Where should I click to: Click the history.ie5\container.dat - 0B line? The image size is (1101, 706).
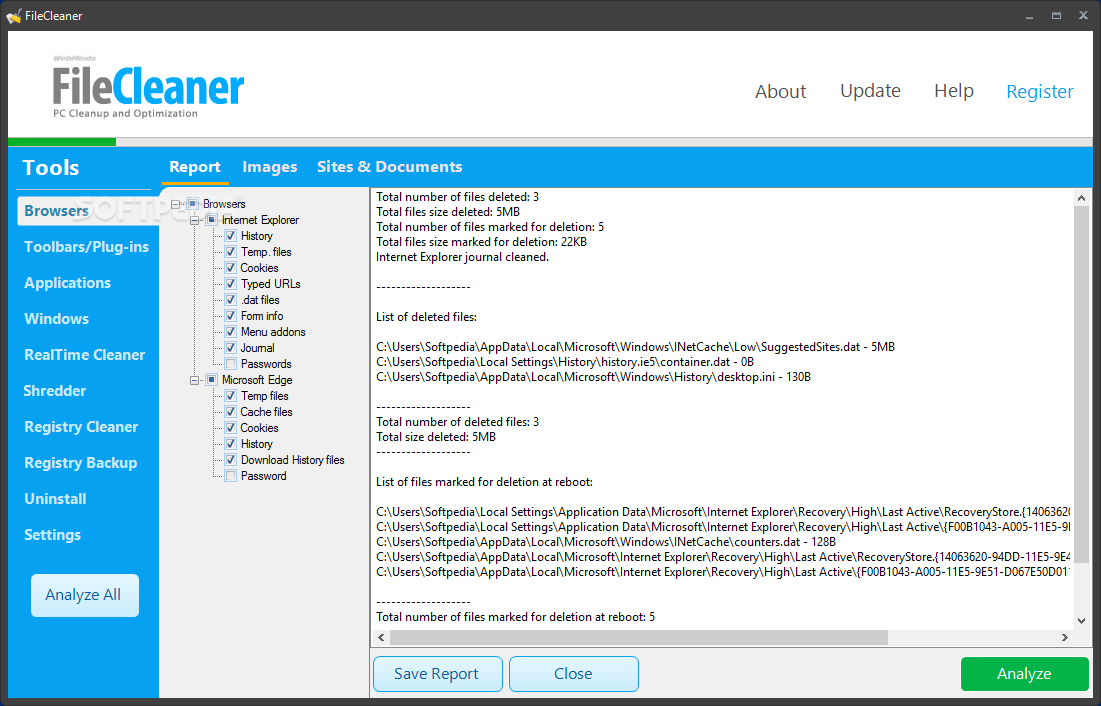pyautogui.click(x=565, y=362)
